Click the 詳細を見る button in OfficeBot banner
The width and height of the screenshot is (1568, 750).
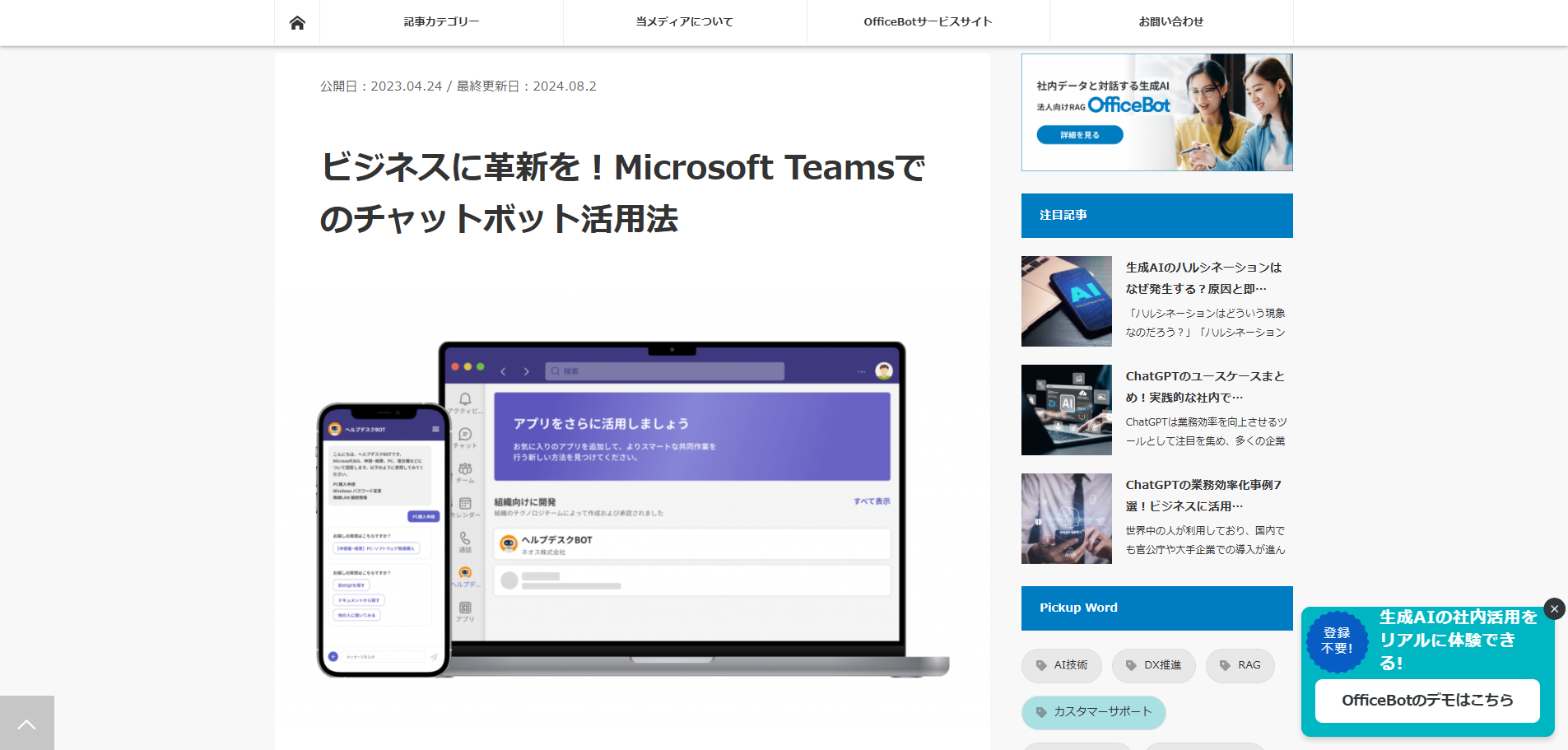click(1080, 135)
